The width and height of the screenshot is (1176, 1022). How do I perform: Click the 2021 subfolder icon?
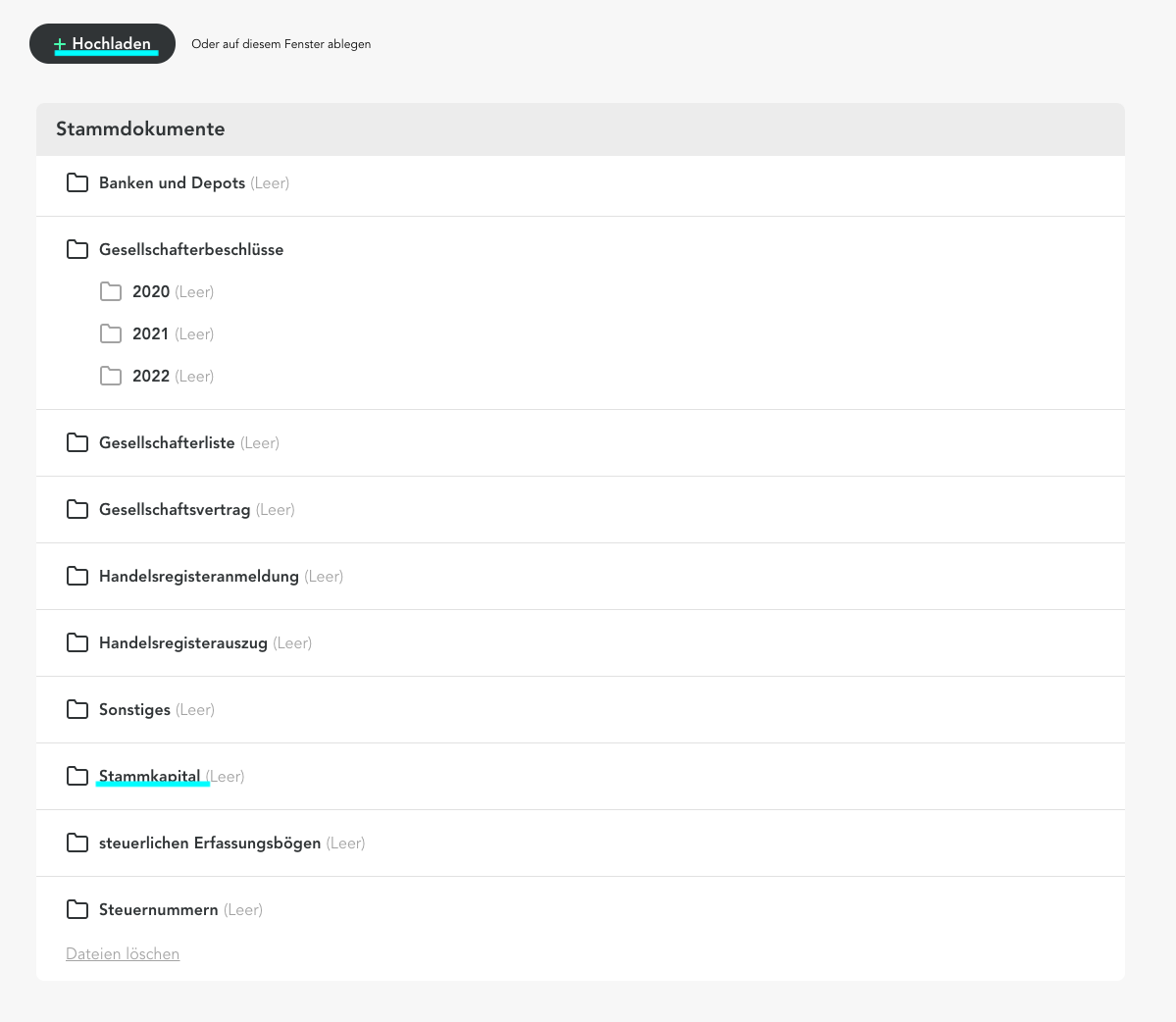[x=111, y=333]
